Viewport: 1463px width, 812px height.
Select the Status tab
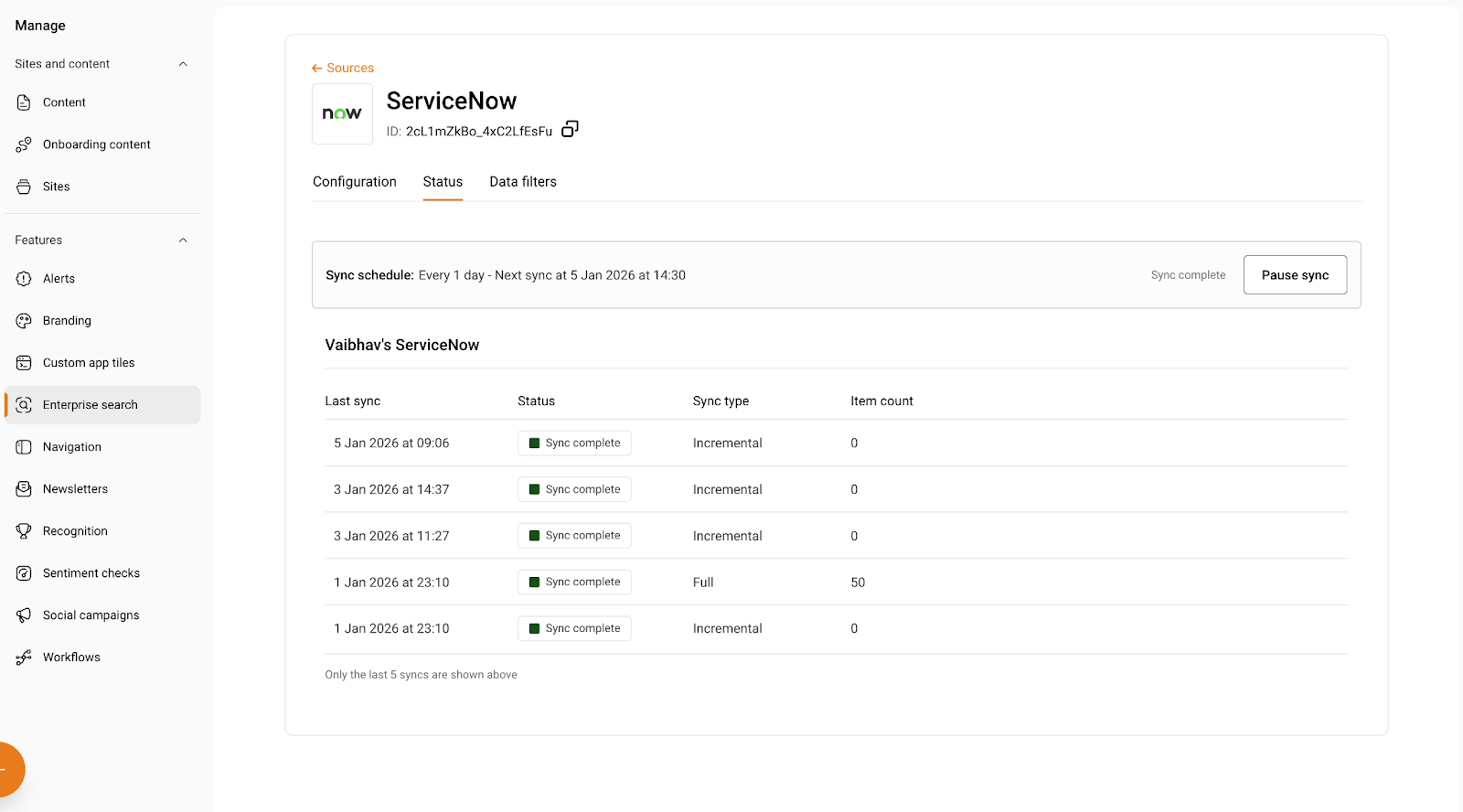point(443,182)
